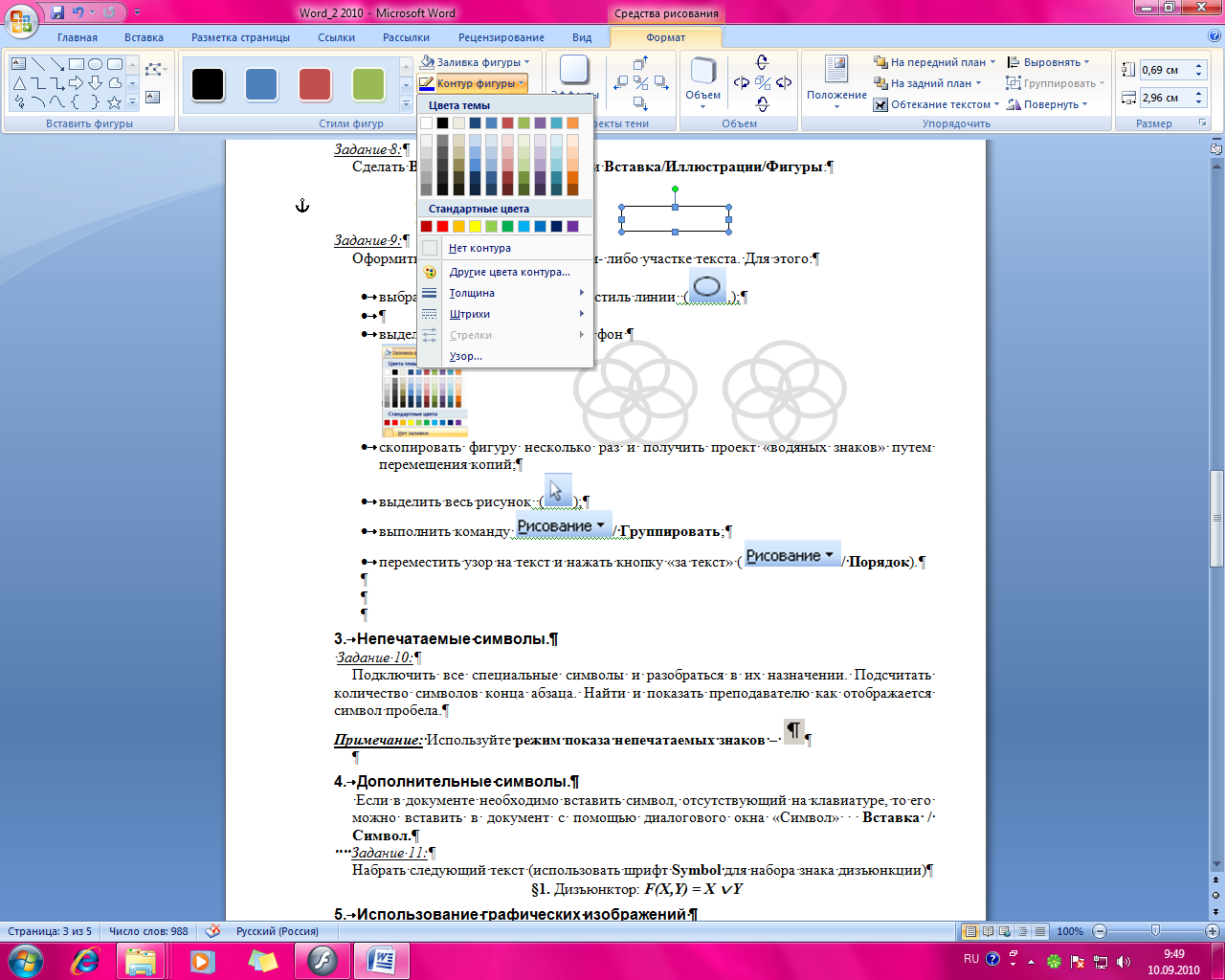Open the На задний план dropdown

[x=927, y=83]
